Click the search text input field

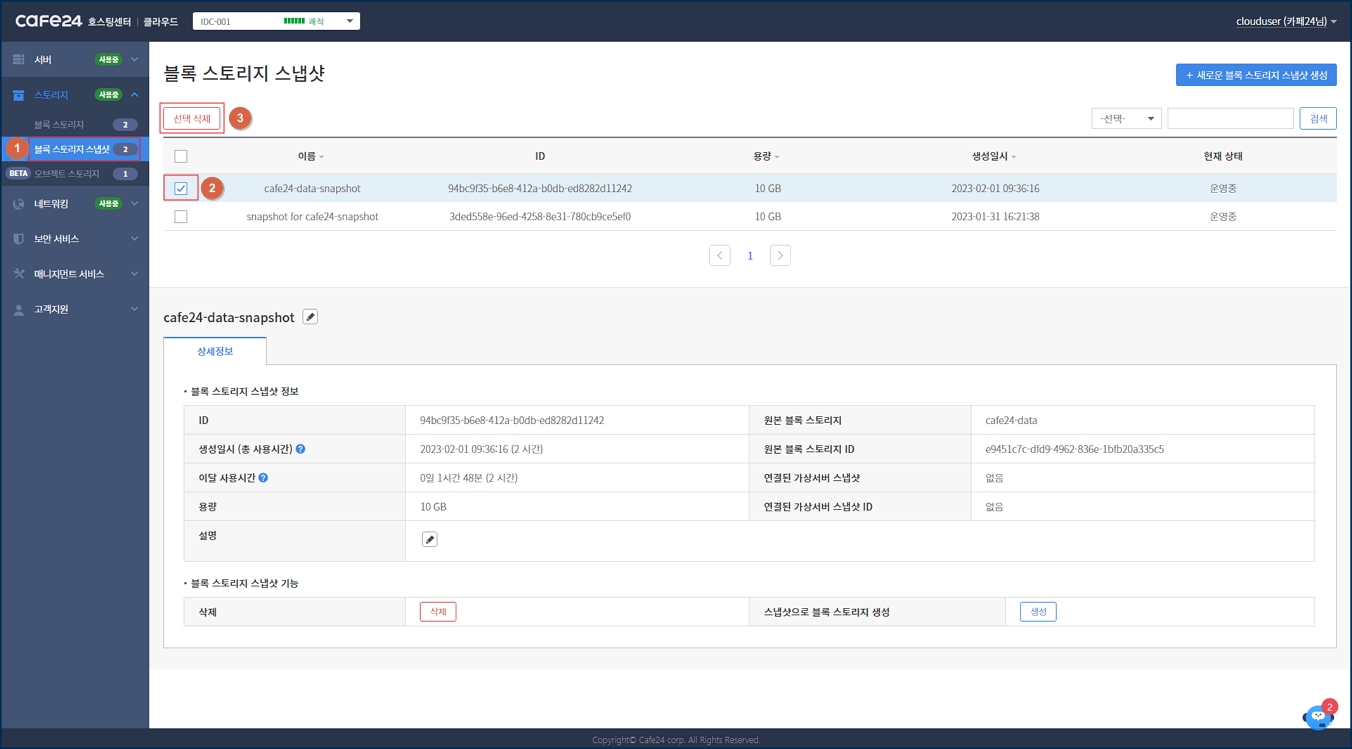tap(1230, 119)
